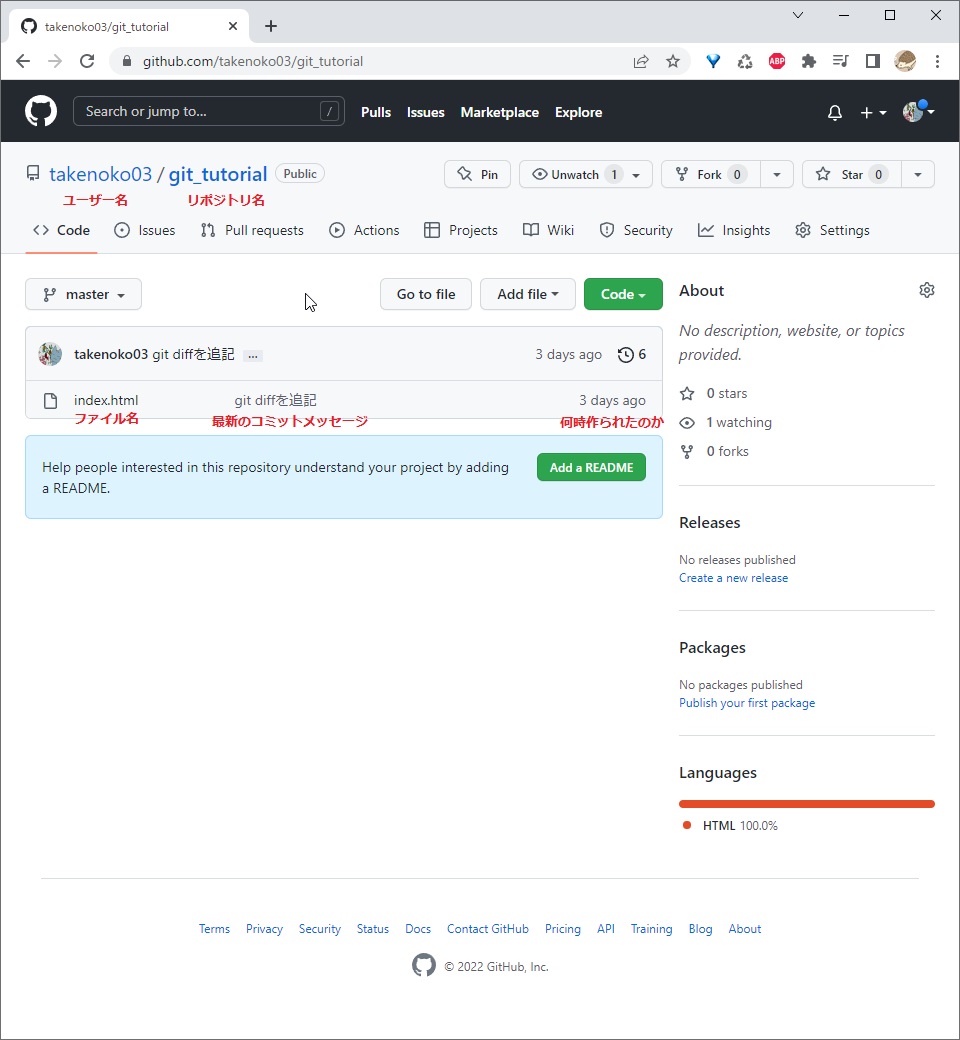Expand the Star lists dropdown arrow
Screen dimensions: 960x1040
pyautogui.click(x=918, y=175)
